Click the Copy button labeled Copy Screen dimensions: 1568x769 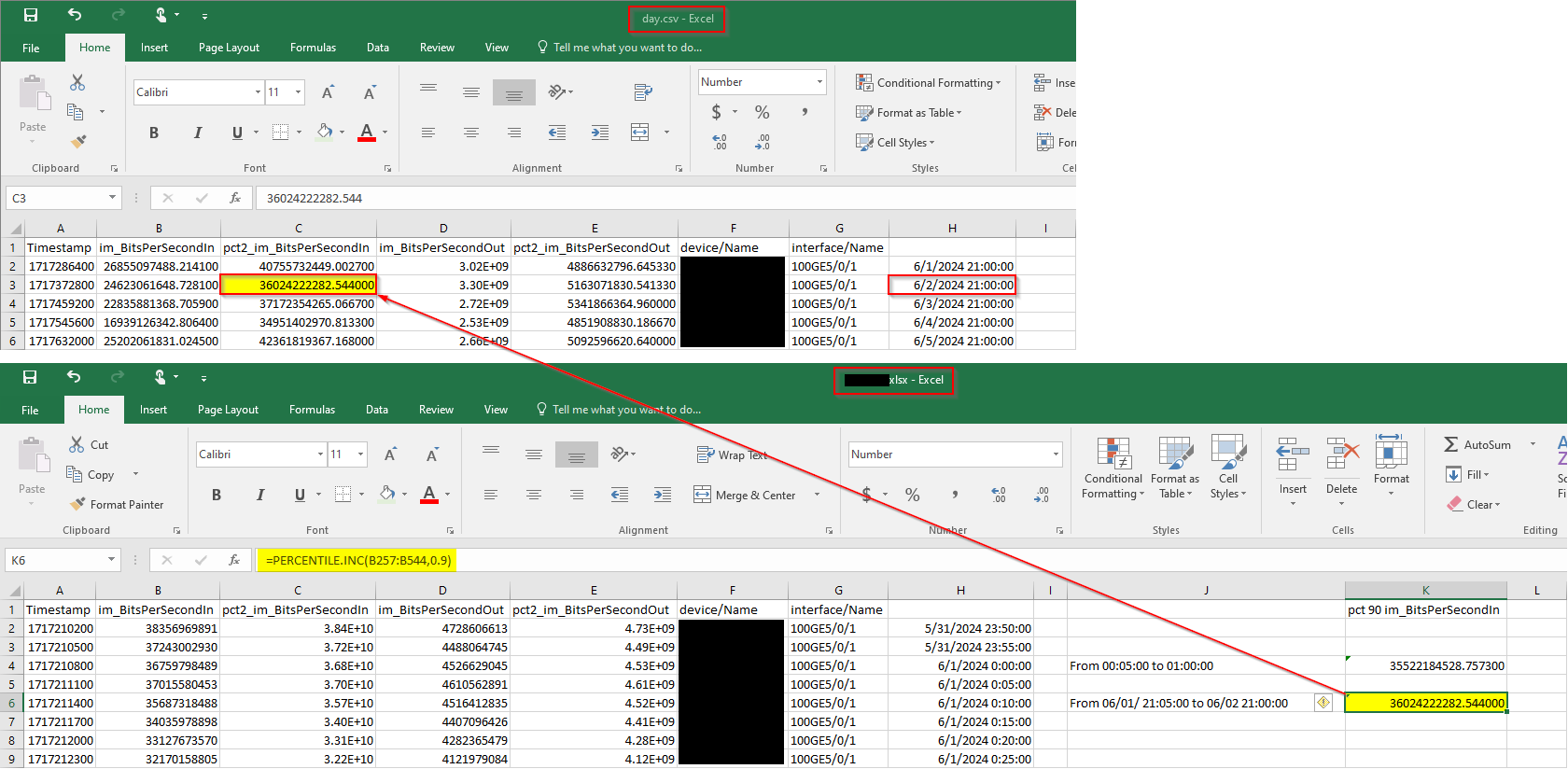click(91, 475)
